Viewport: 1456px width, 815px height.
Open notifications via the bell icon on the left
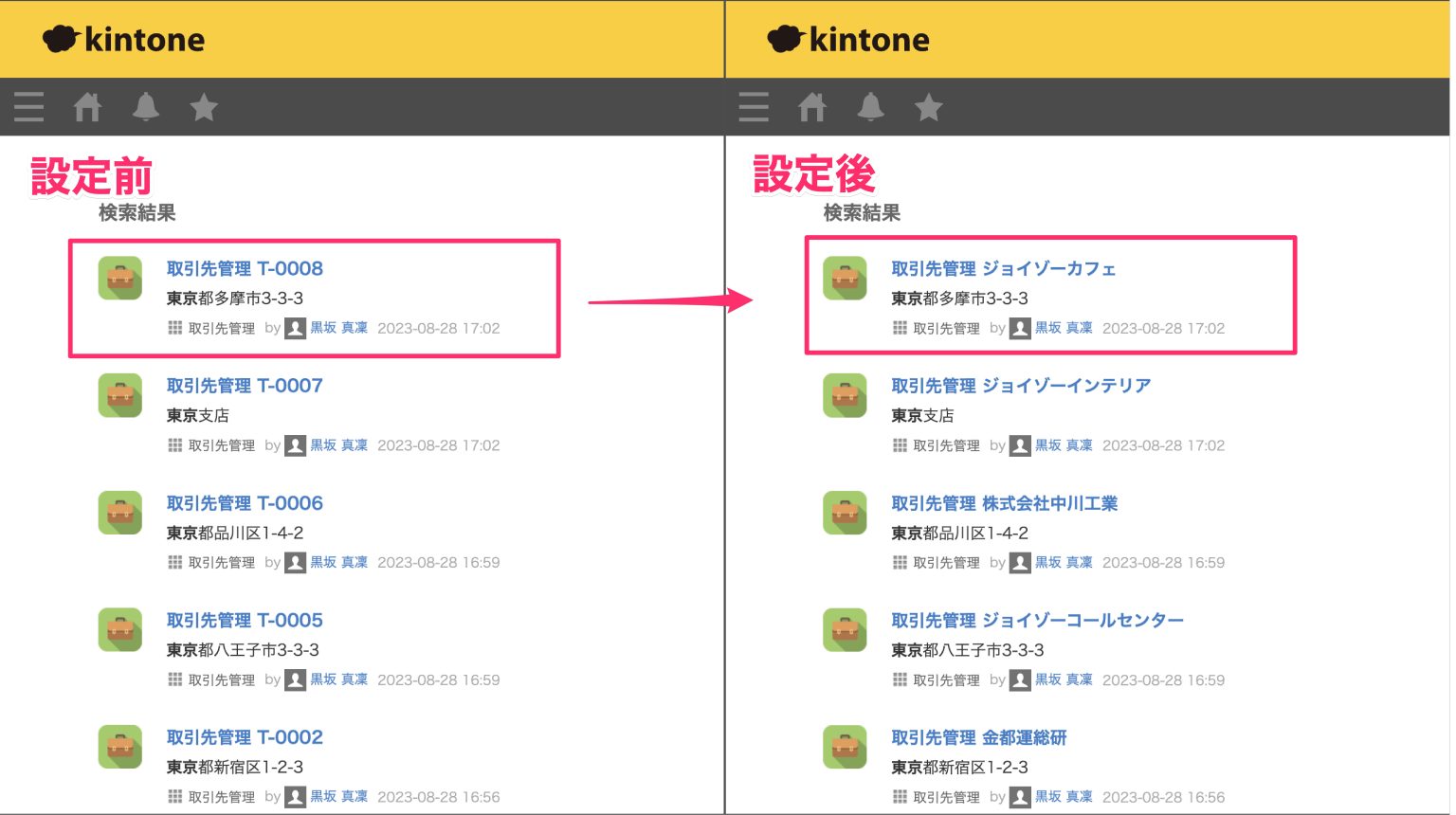point(146,106)
